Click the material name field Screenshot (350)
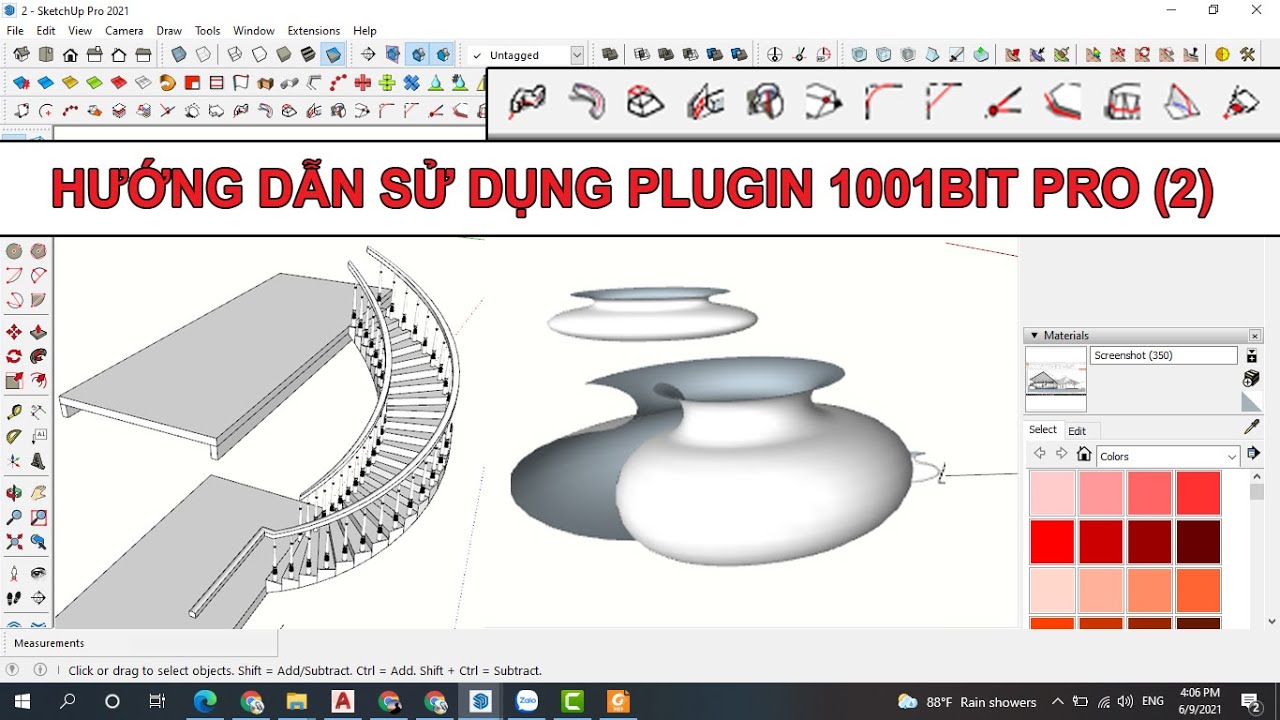The image size is (1280, 720). pos(1163,355)
